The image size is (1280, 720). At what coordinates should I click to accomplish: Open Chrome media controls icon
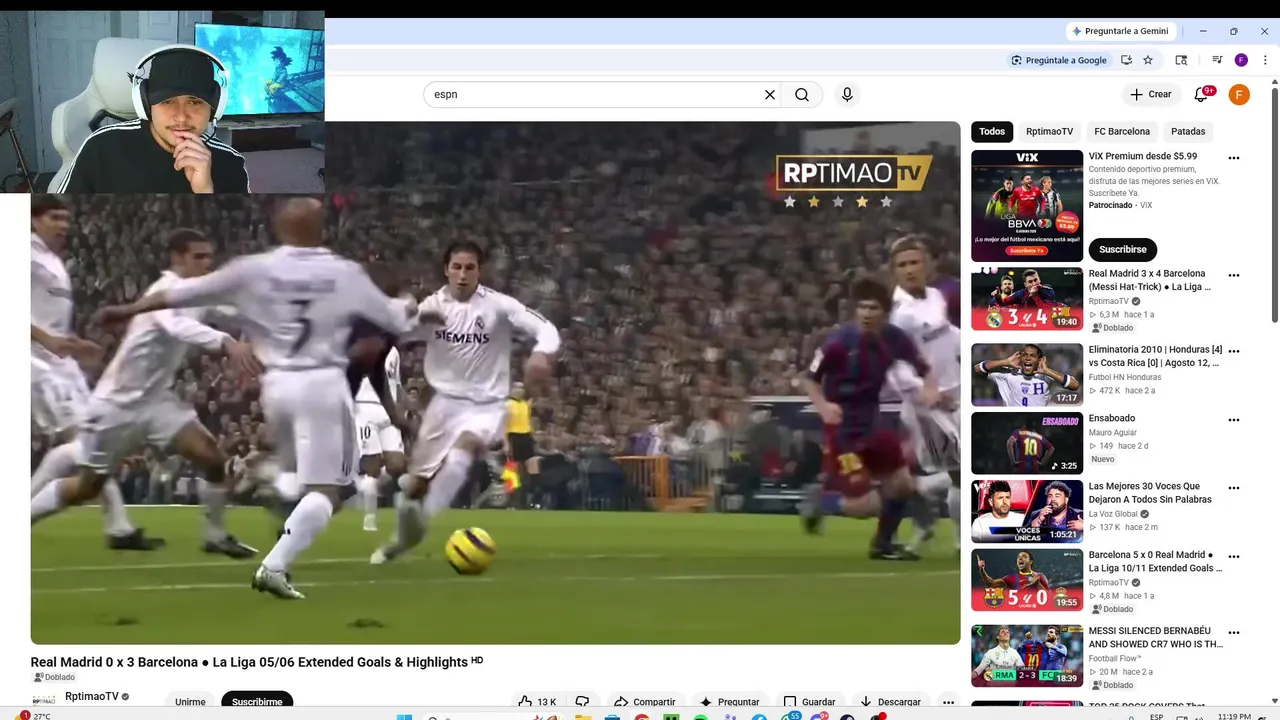pyautogui.click(x=1217, y=60)
